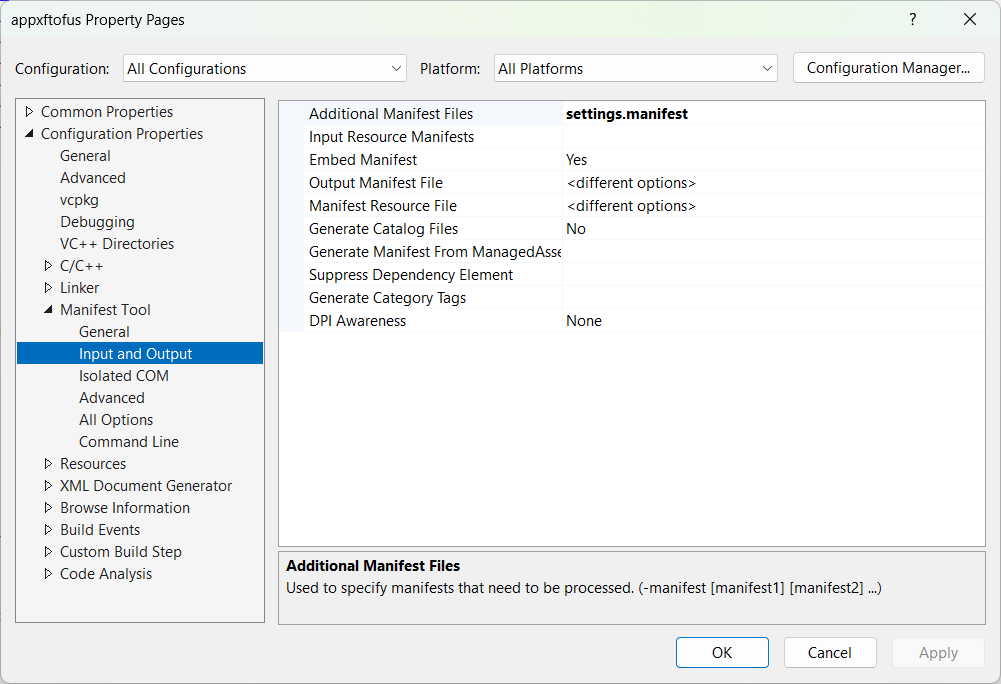Select General under Manifest Tool
1001x684 pixels.
pos(104,332)
